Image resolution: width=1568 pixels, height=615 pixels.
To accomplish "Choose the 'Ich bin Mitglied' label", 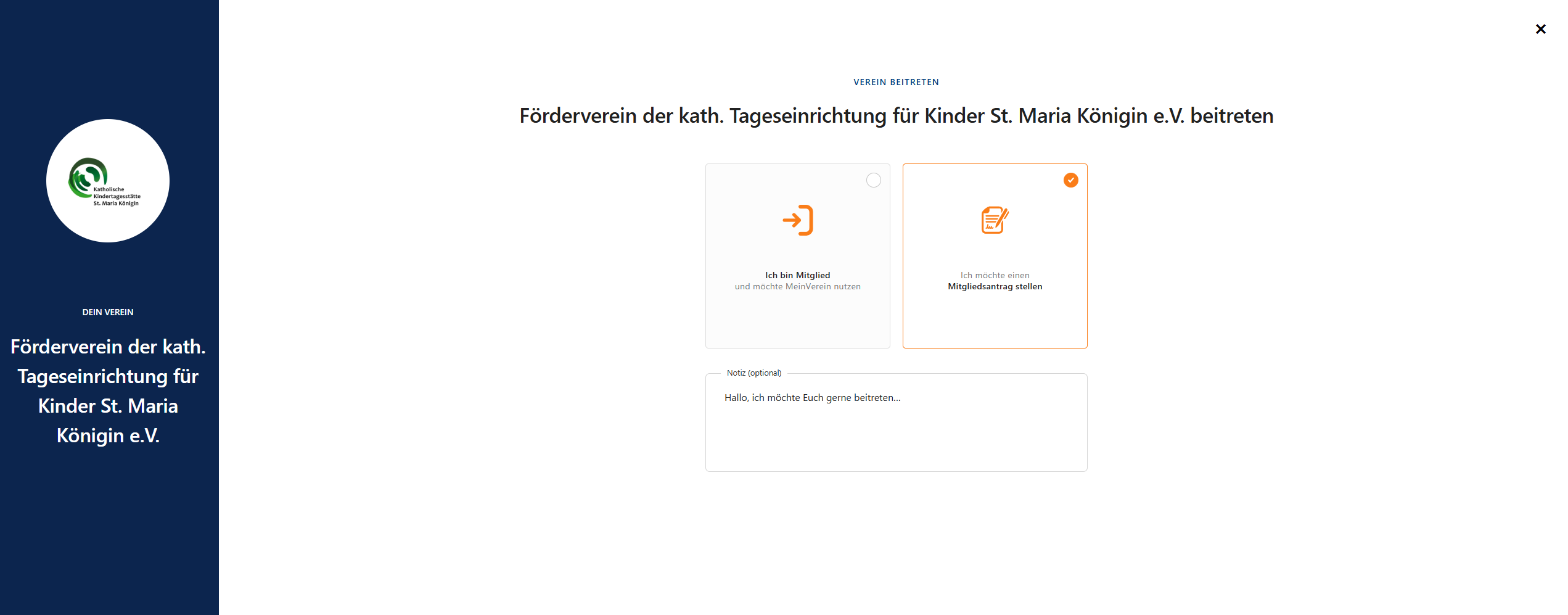I will 797,275.
